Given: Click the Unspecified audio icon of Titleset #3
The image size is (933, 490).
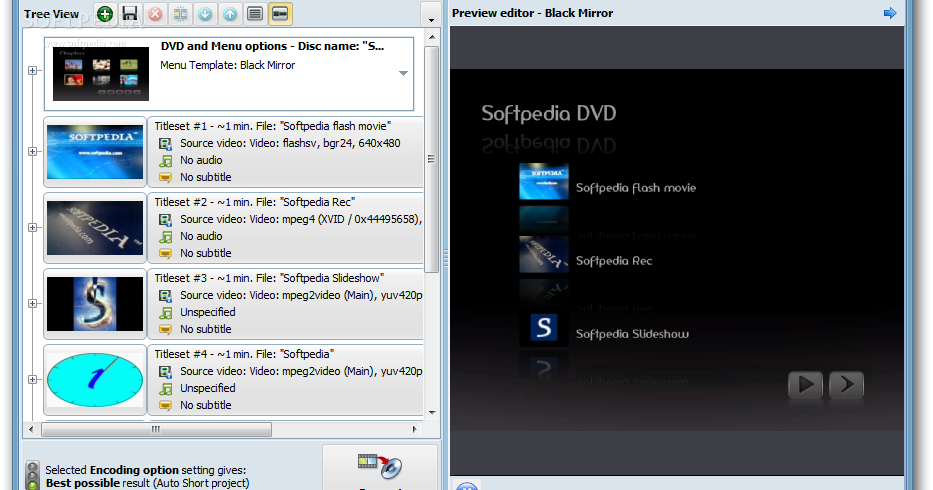Looking at the screenshot, I should 165,313.
